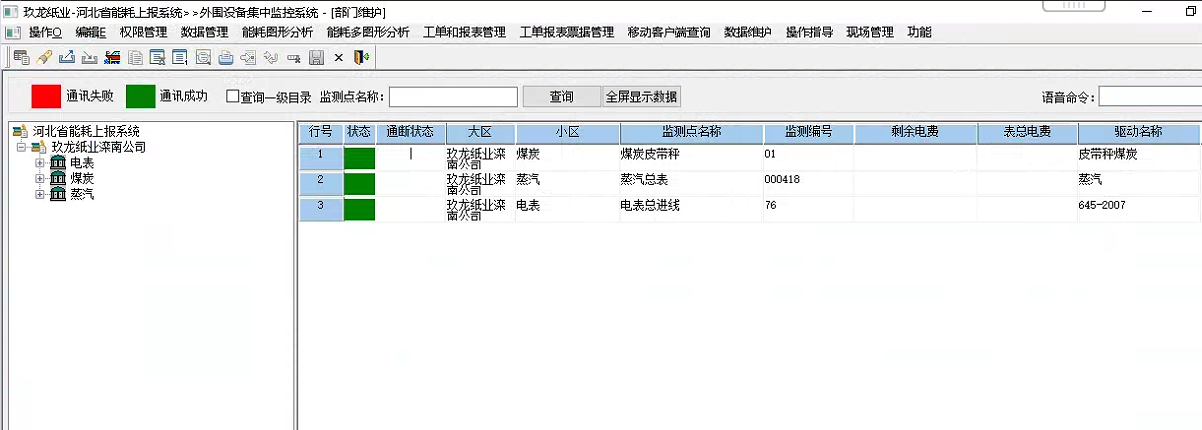
Task: Click the 监测点名称 input field
Action: pyautogui.click(x=453, y=97)
